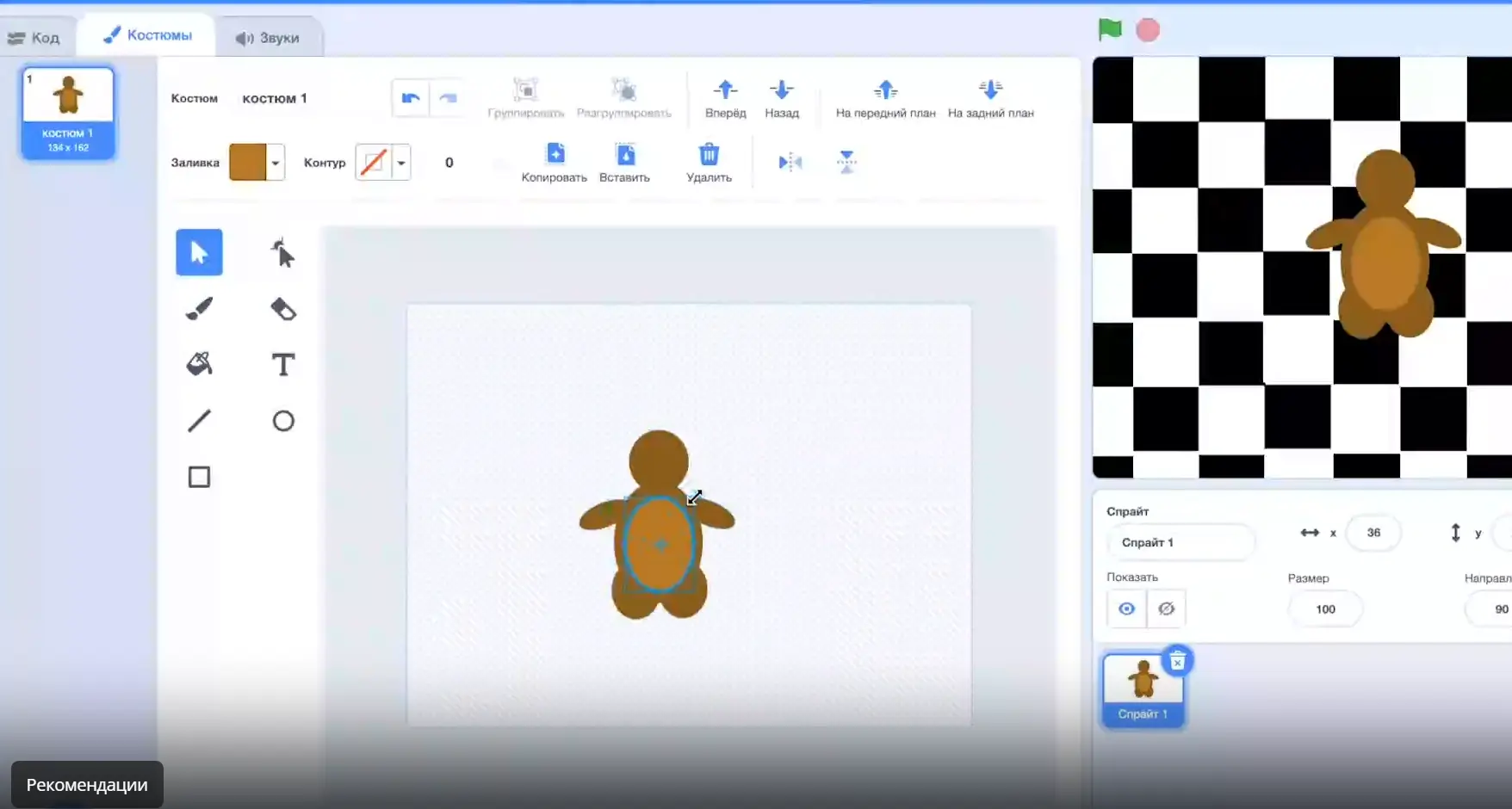Click the Группировать button

click(x=525, y=98)
